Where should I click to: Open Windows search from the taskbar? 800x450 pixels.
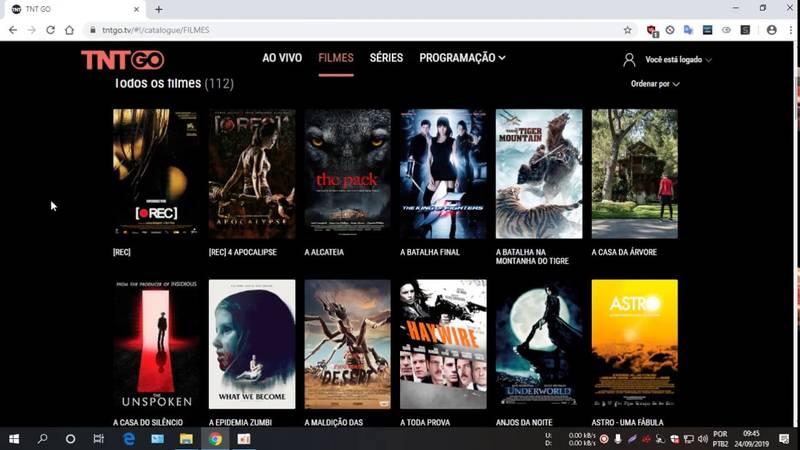tap(42, 439)
